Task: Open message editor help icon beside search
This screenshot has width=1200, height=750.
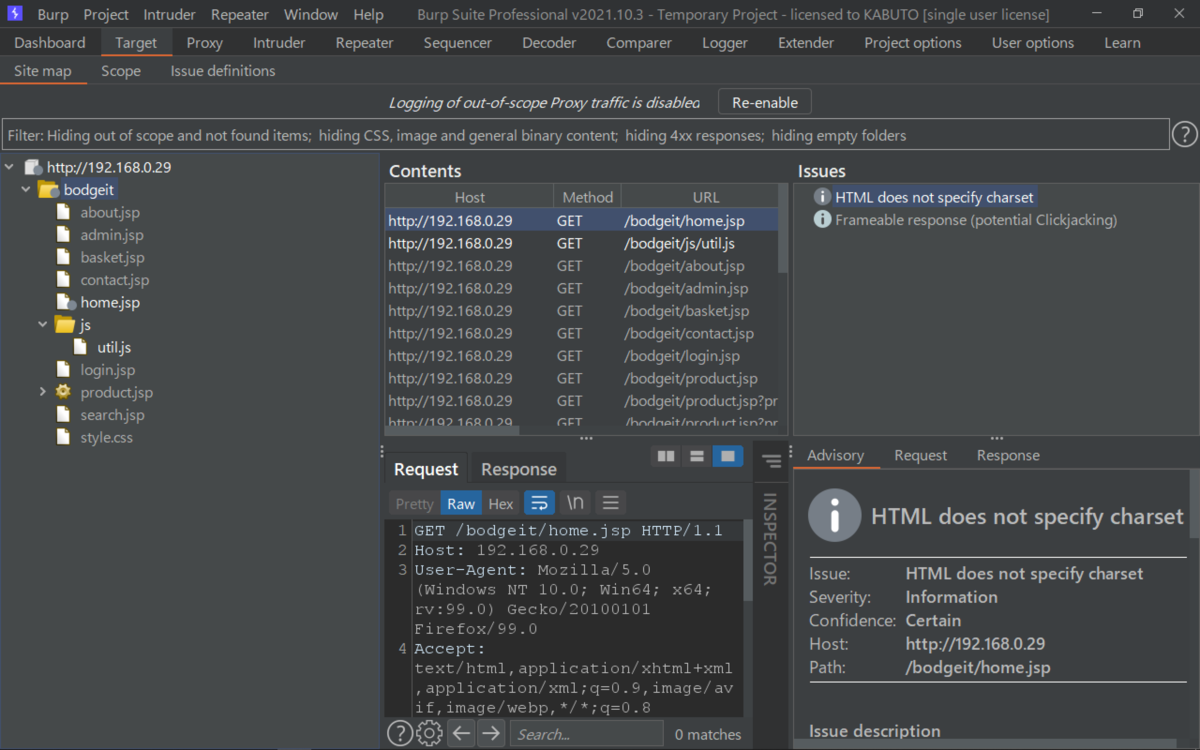Action: tap(399, 734)
